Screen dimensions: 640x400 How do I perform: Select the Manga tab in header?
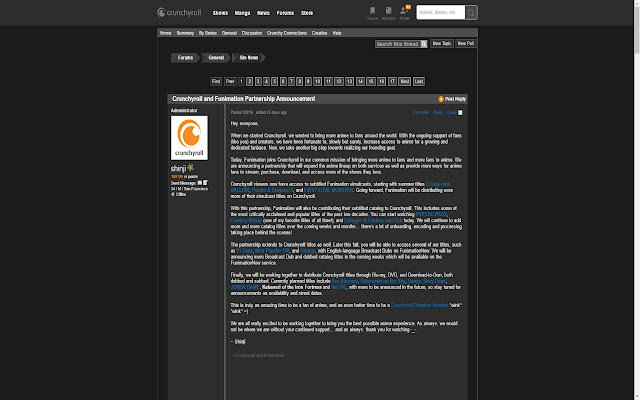click(x=236, y=13)
